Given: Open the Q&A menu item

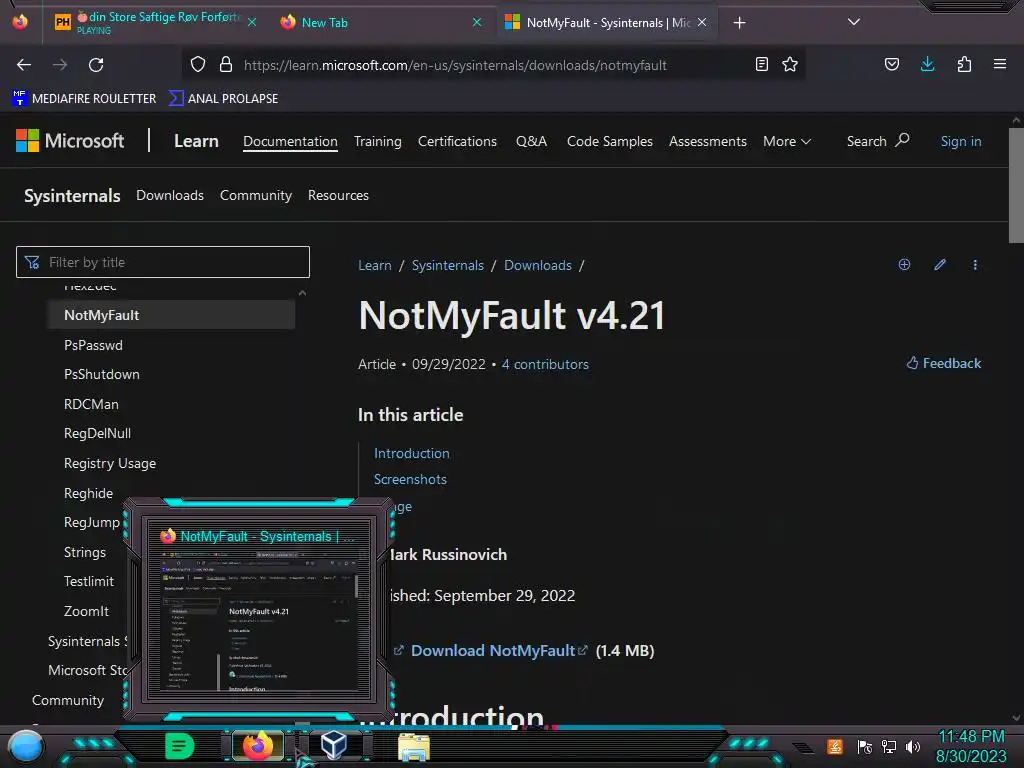Looking at the screenshot, I should coord(531,141).
